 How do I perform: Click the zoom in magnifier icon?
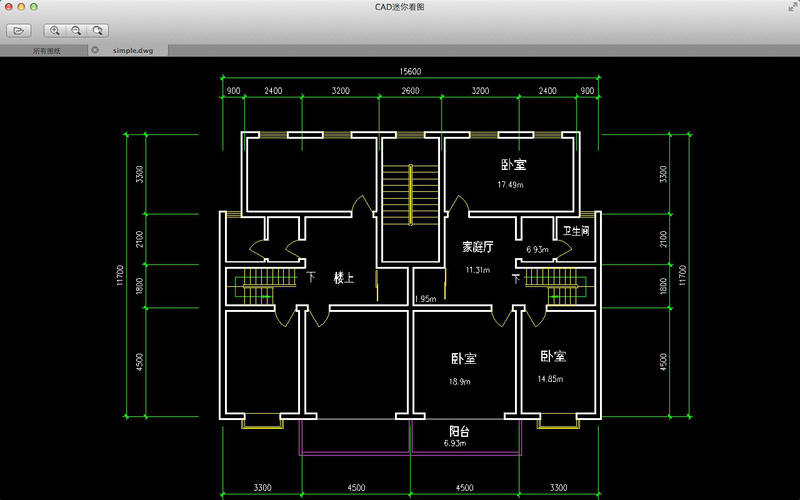click(55, 31)
